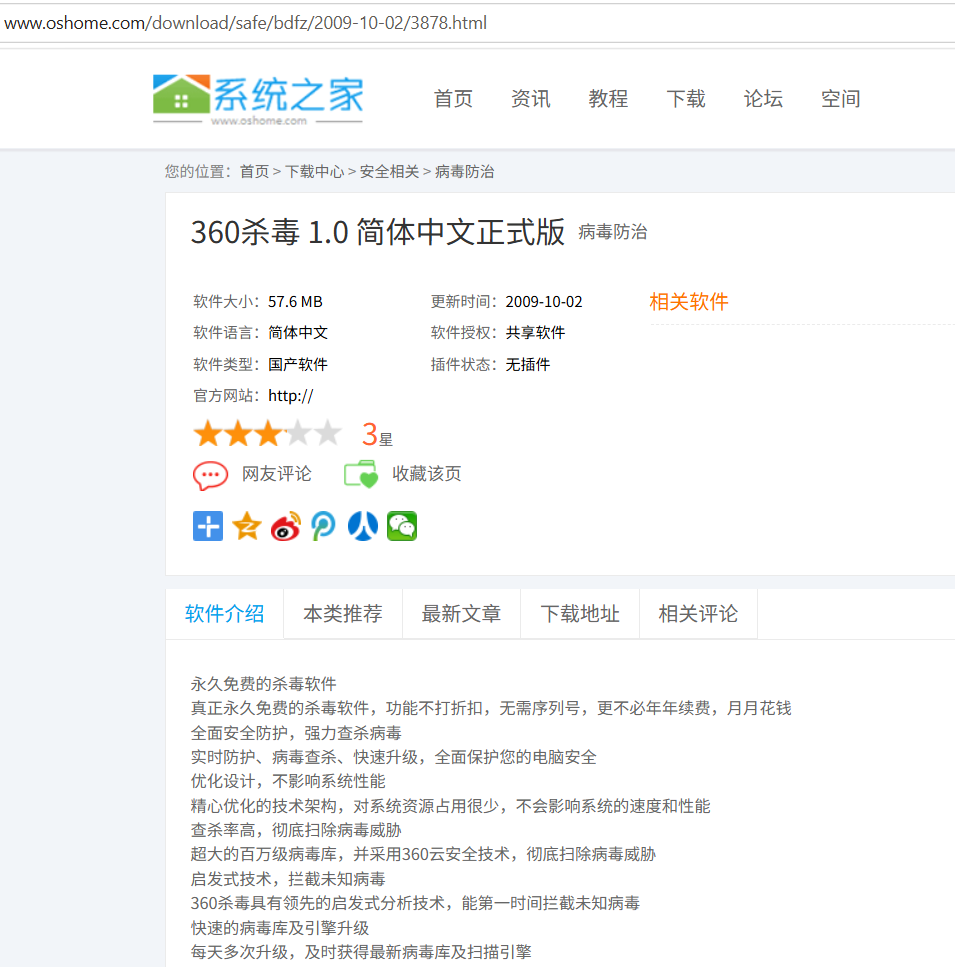The image size is (955, 967).
Task: Rate the software five stars
Action: coord(329,433)
